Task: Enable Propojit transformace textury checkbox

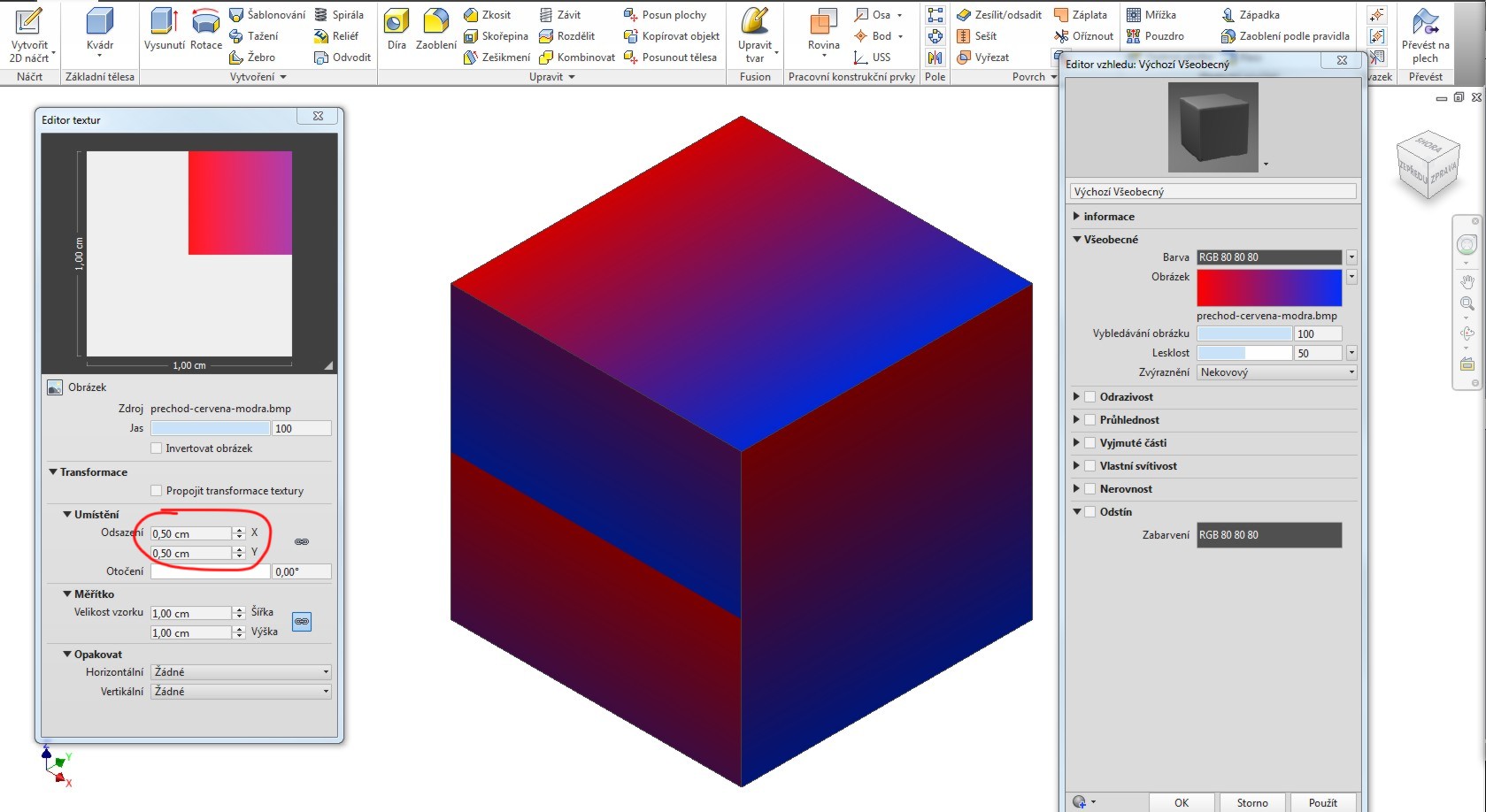Action: (157, 491)
